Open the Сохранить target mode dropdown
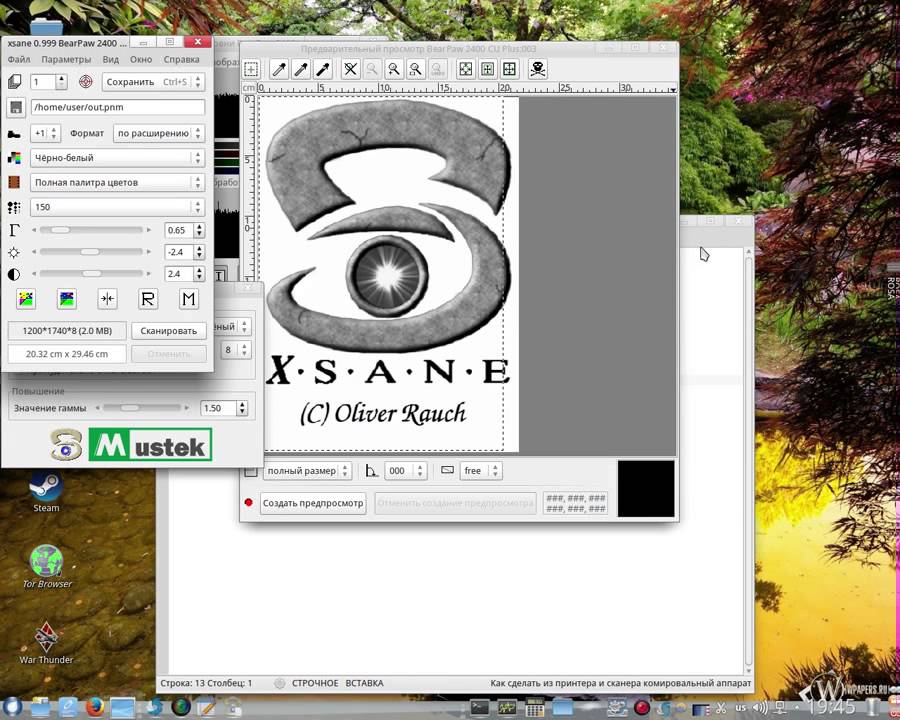Viewport: 900px width, 720px height. coord(153,82)
